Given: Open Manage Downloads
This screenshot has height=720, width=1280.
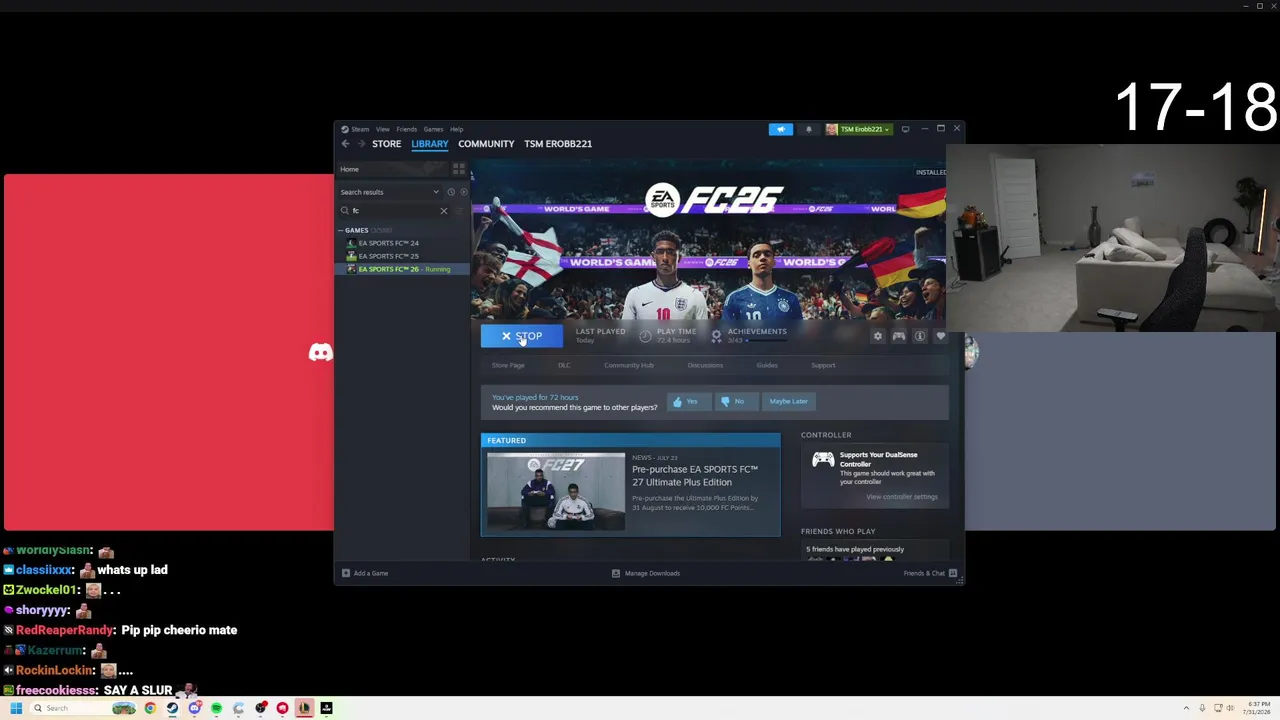Looking at the screenshot, I should click(x=646, y=573).
